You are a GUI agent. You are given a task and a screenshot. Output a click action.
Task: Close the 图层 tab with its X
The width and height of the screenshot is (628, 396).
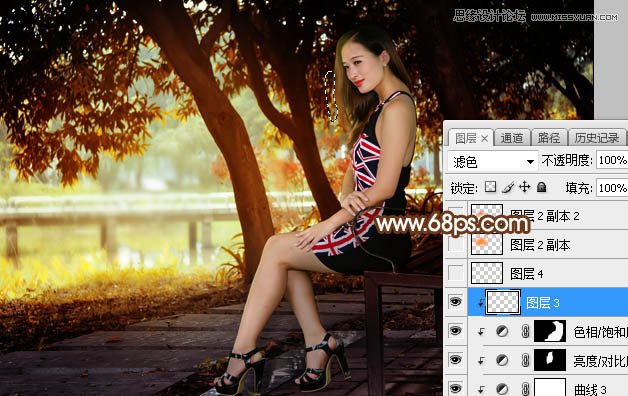coord(485,139)
